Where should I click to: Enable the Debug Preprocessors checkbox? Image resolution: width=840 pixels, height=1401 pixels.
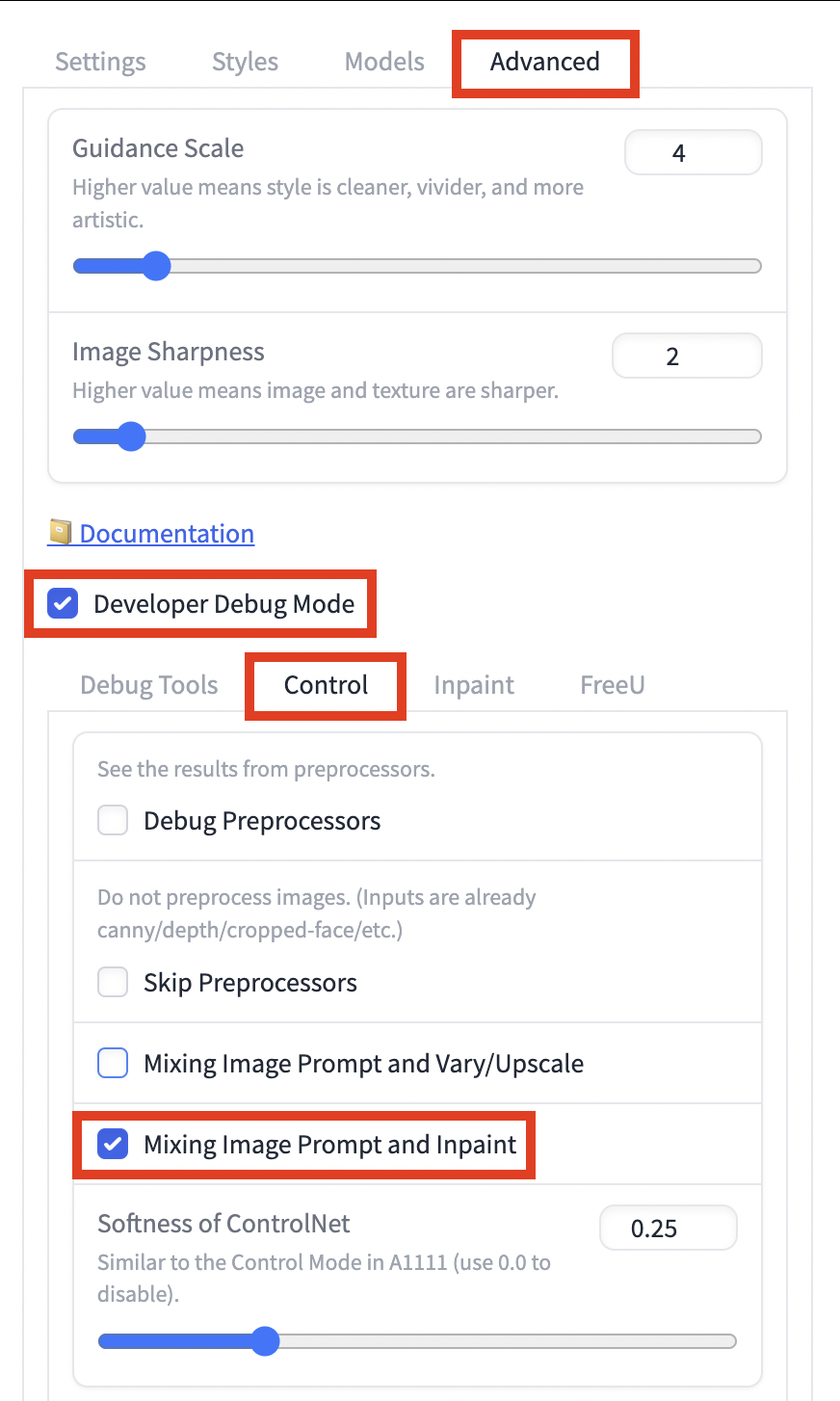(114, 821)
